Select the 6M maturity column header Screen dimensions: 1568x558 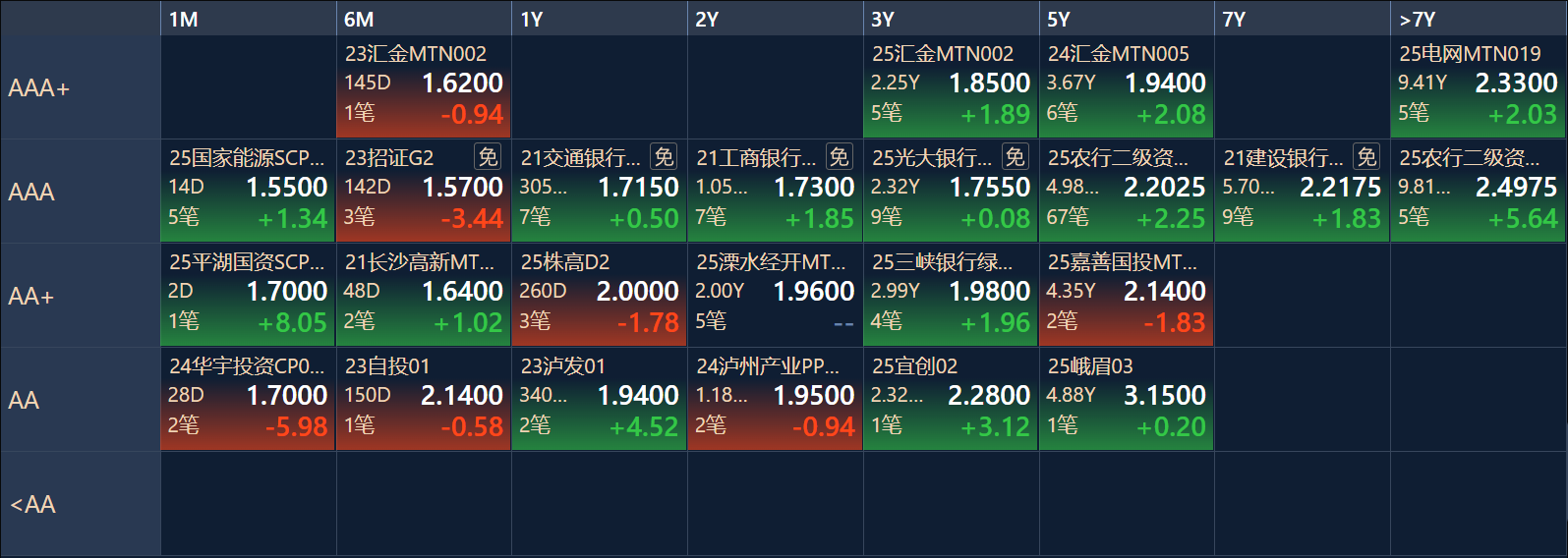click(x=424, y=19)
